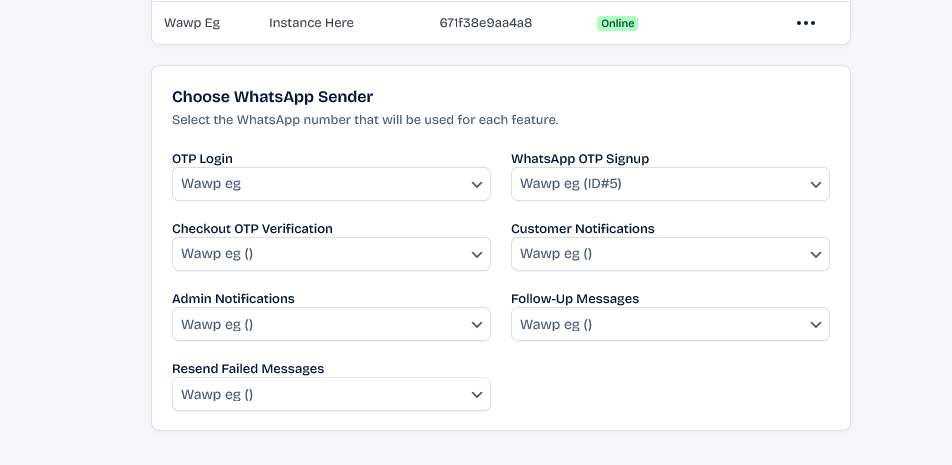This screenshot has width=952, height=465.
Task: Click the chevron arrow in Checkout OTP Verification field
Action: [x=477, y=255]
